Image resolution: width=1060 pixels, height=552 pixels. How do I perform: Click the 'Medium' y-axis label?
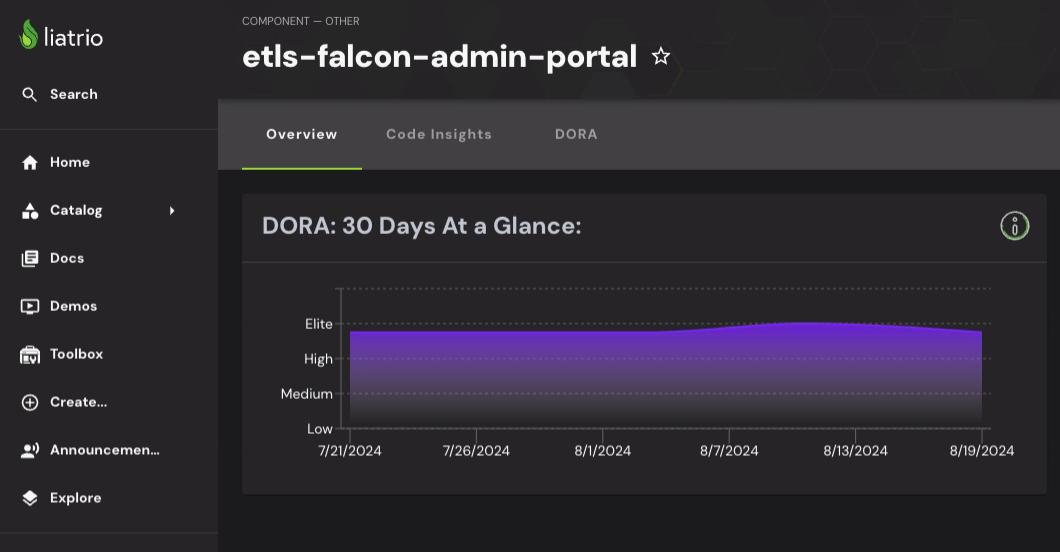pyautogui.click(x=306, y=394)
